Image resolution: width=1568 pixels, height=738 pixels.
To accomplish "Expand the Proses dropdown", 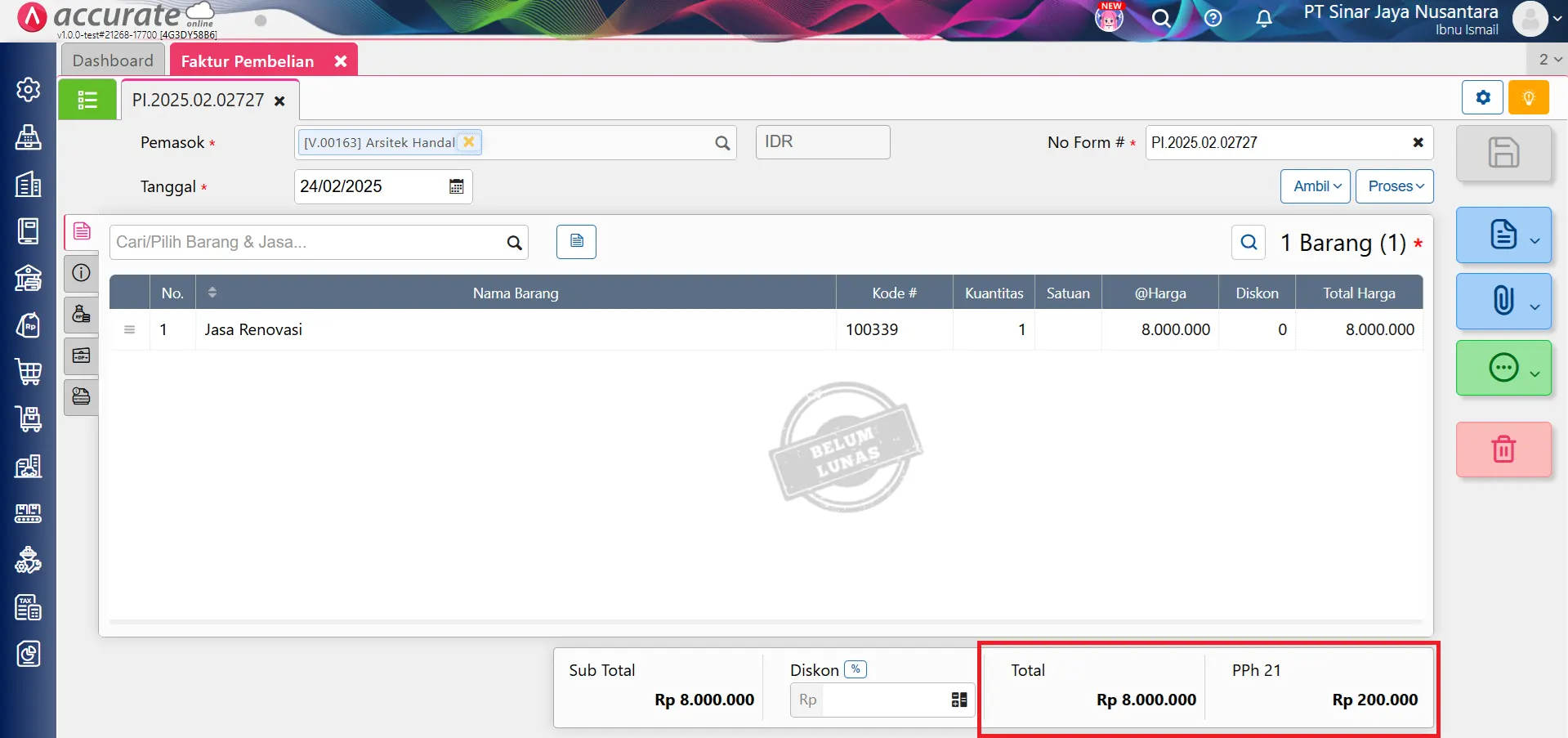I will (1394, 186).
